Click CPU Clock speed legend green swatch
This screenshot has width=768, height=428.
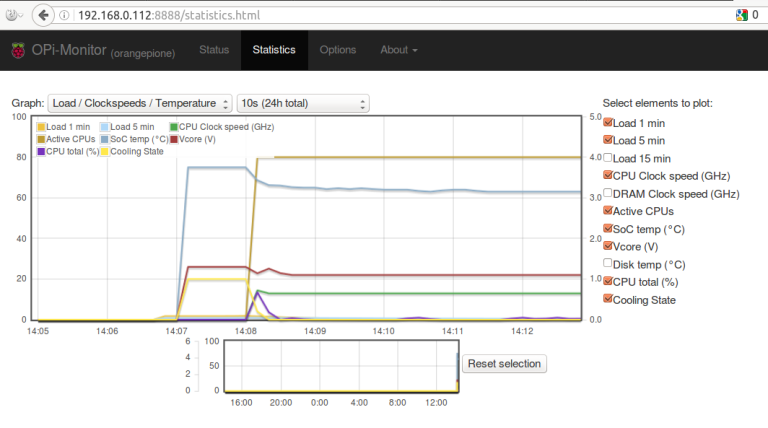point(173,127)
